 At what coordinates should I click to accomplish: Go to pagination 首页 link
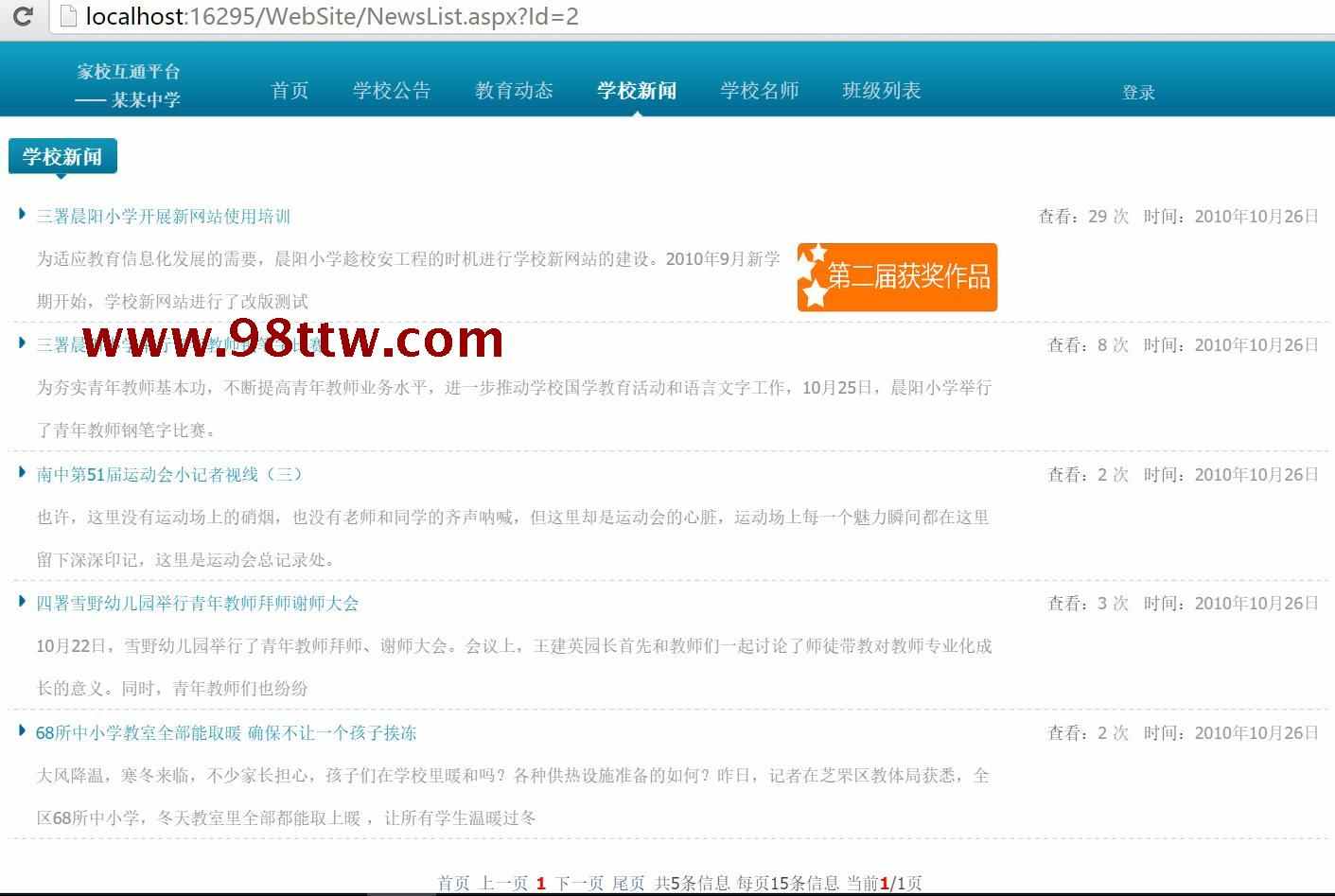pyautogui.click(x=453, y=883)
